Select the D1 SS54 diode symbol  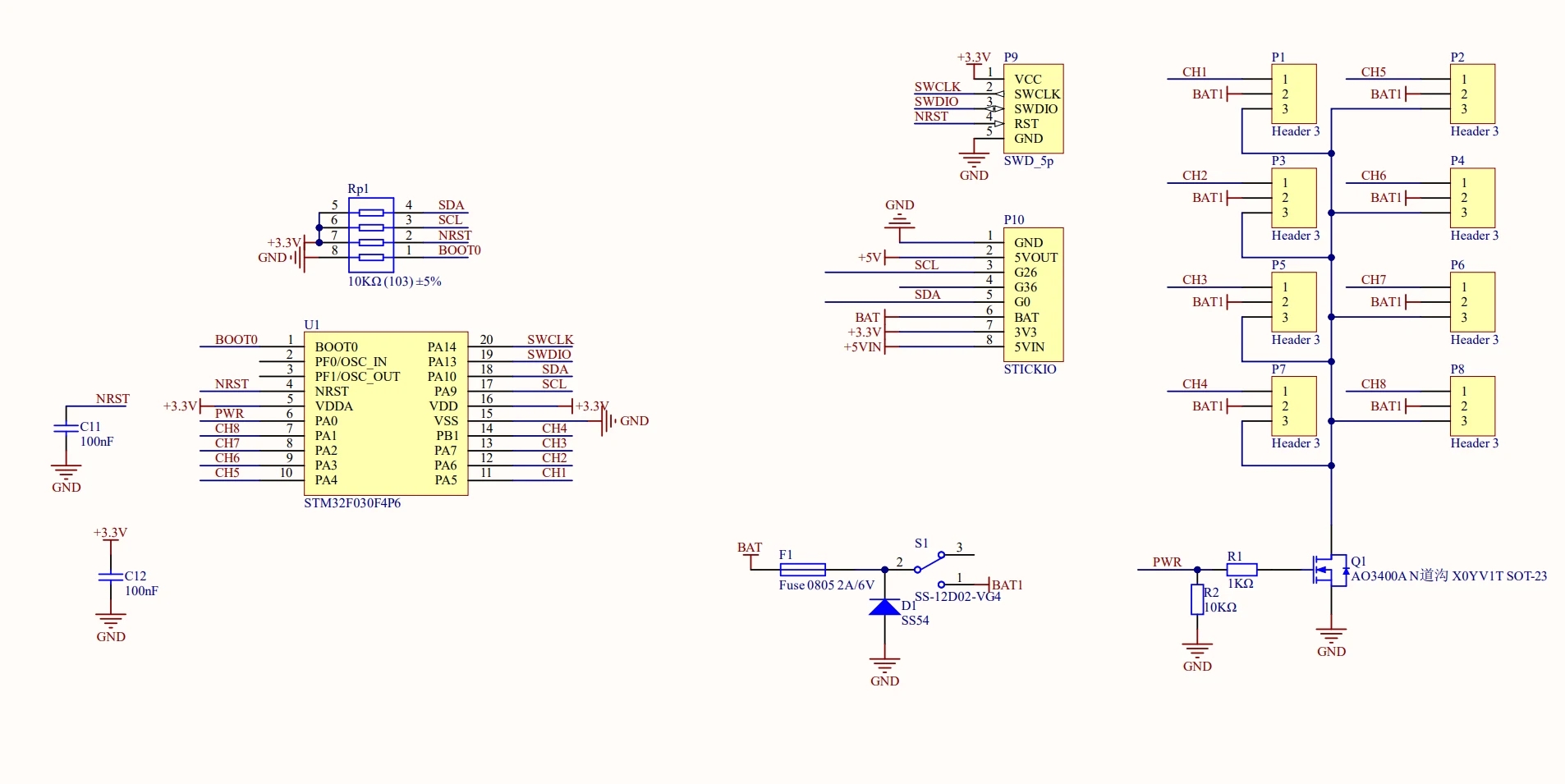(x=884, y=607)
